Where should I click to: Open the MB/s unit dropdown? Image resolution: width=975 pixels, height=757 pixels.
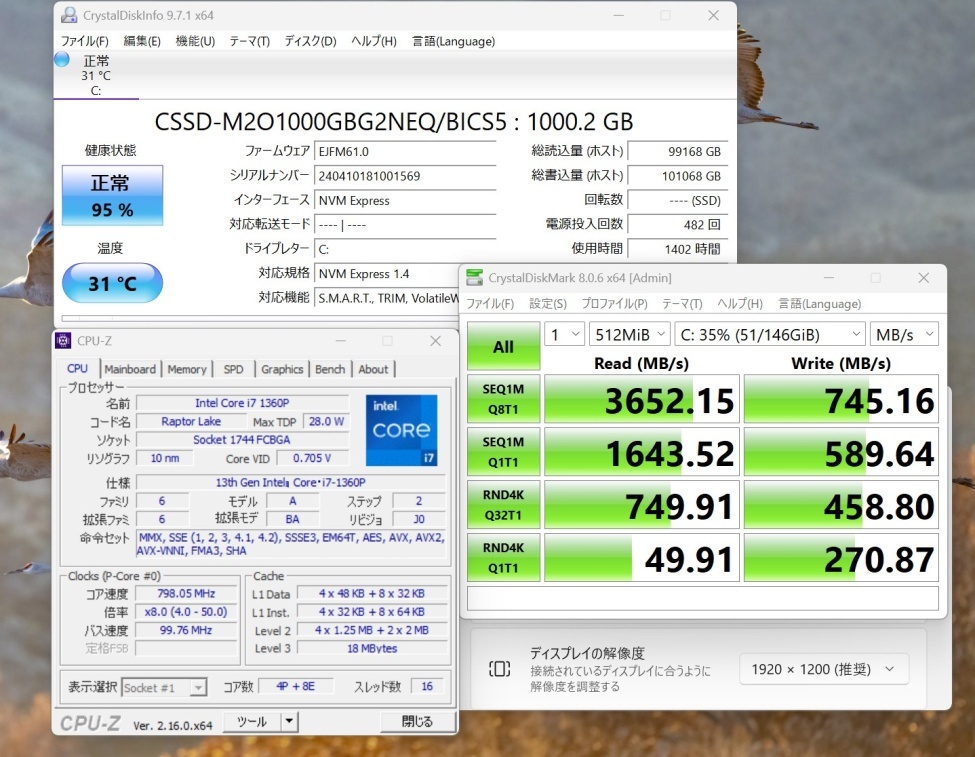coord(903,334)
